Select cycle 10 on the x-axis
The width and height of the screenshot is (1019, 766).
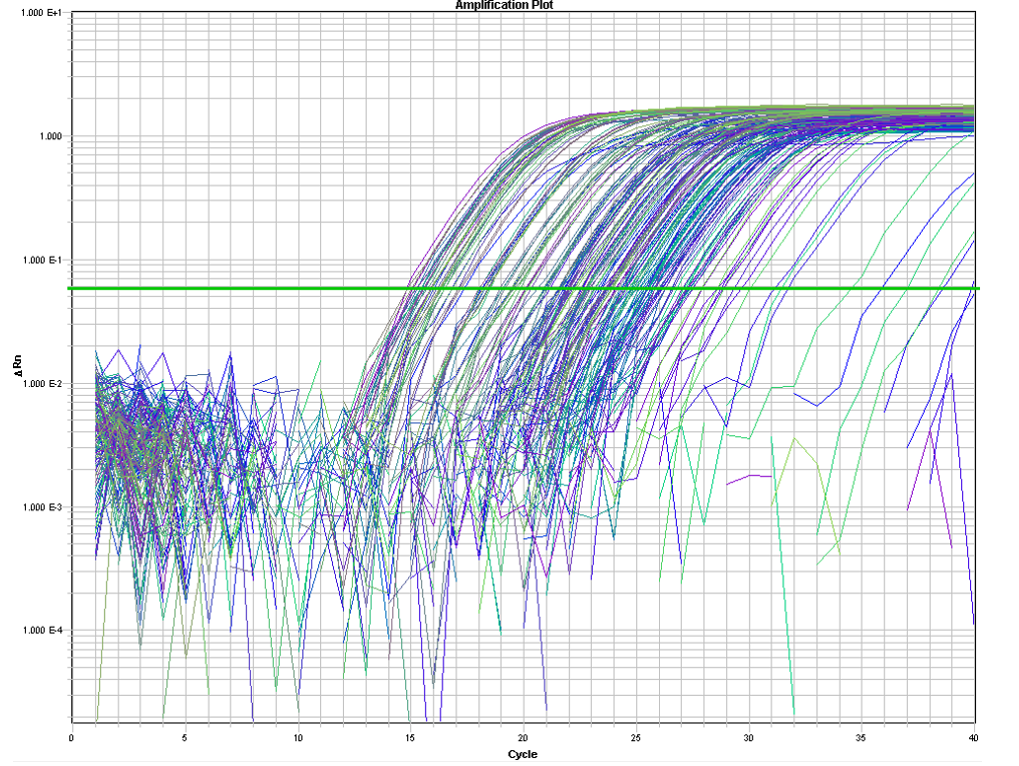297,738
